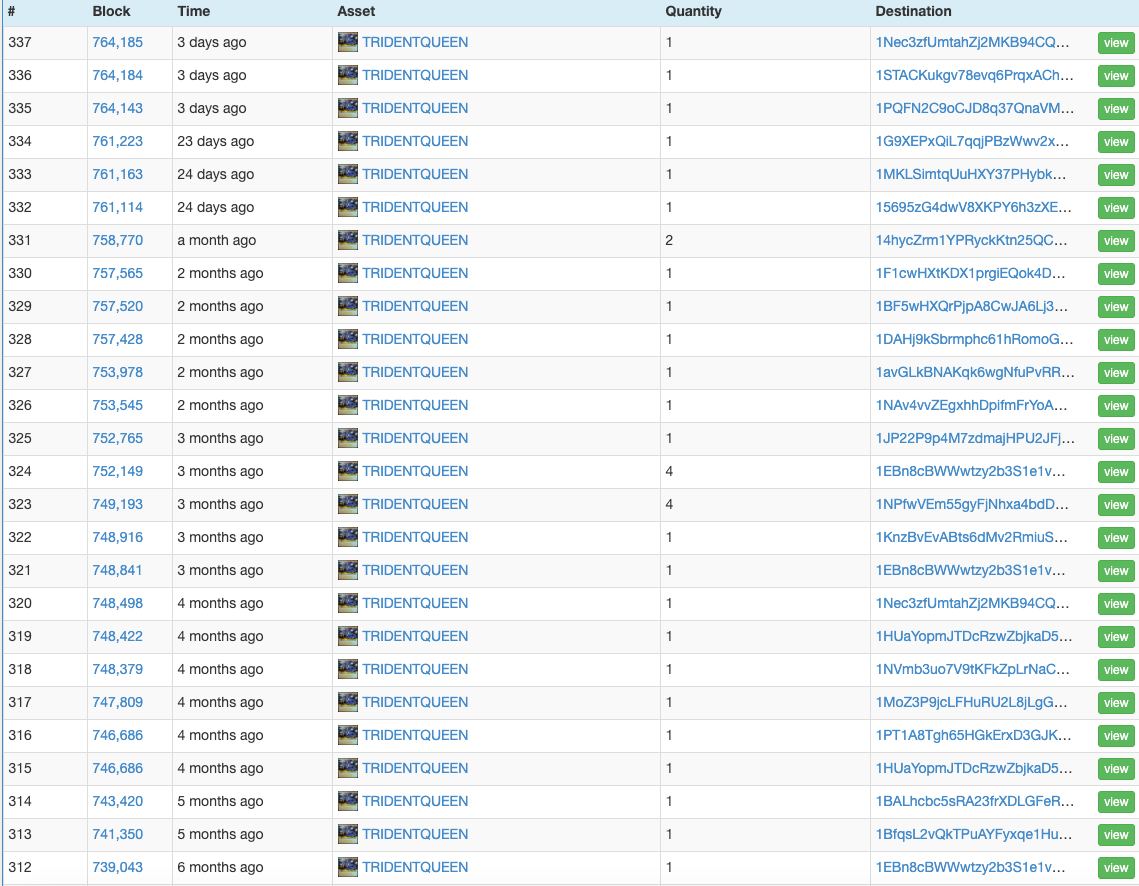The image size is (1139, 886).
Task: Open destination address 1F1cwHXtKDX1prgiEQok4D
Action: [970, 273]
